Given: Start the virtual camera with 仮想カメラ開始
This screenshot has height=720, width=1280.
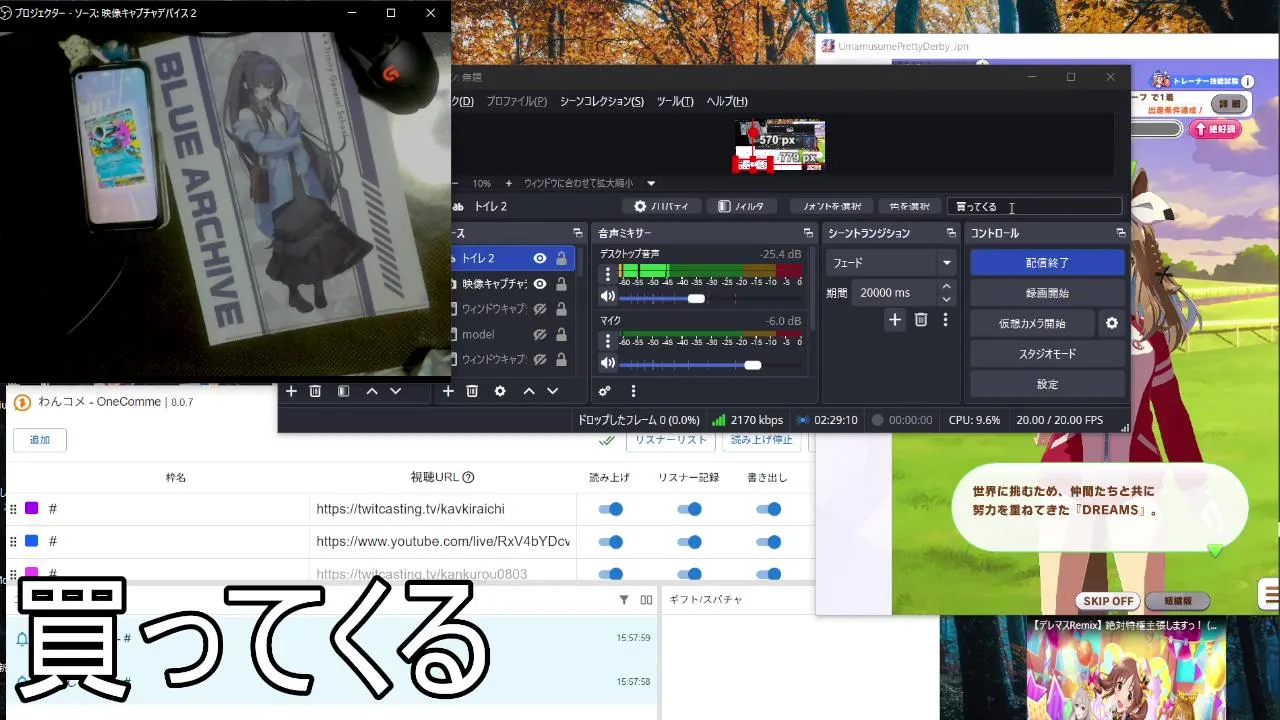Looking at the screenshot, I should pyautogui.click(x=1032, y=323).
